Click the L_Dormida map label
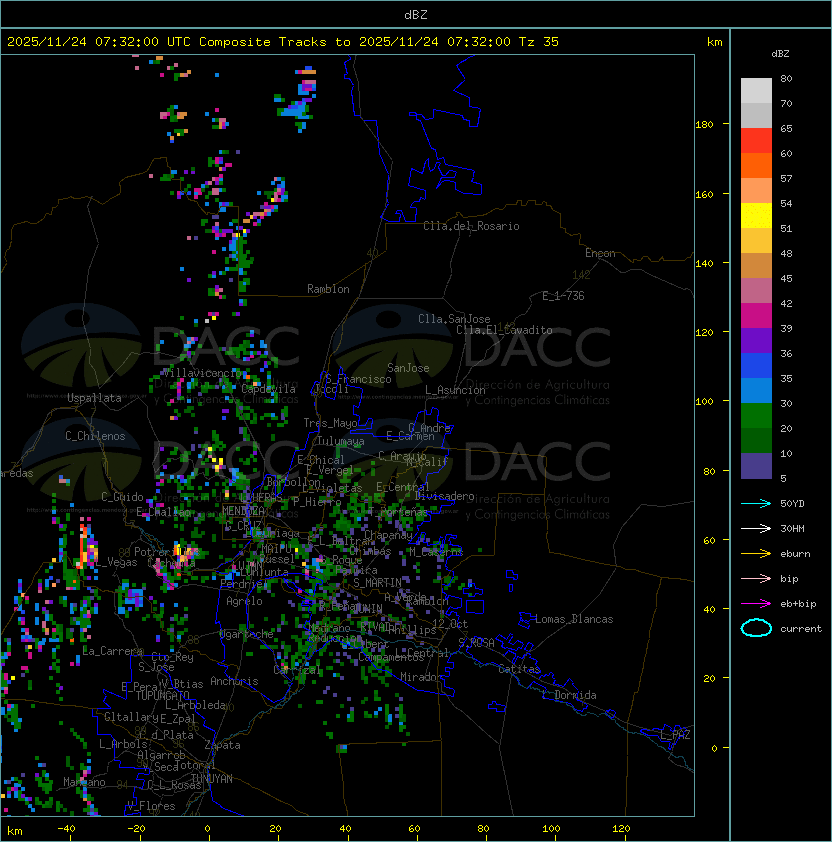 (x=569, y=695)
